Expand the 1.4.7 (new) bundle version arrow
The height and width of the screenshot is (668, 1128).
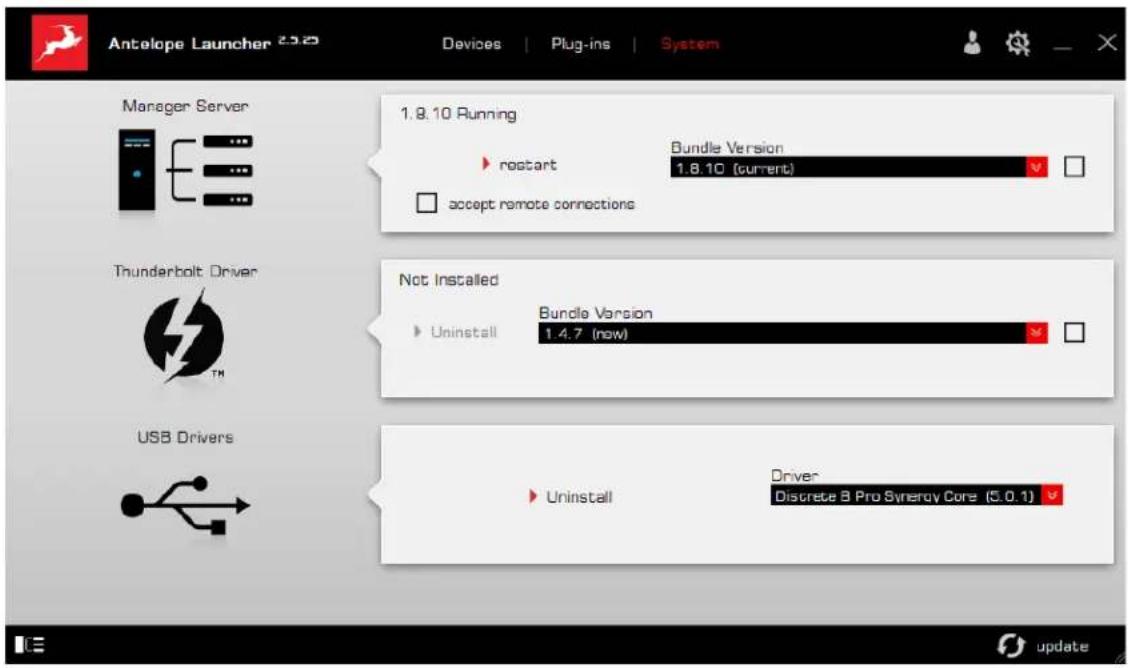1037,333
